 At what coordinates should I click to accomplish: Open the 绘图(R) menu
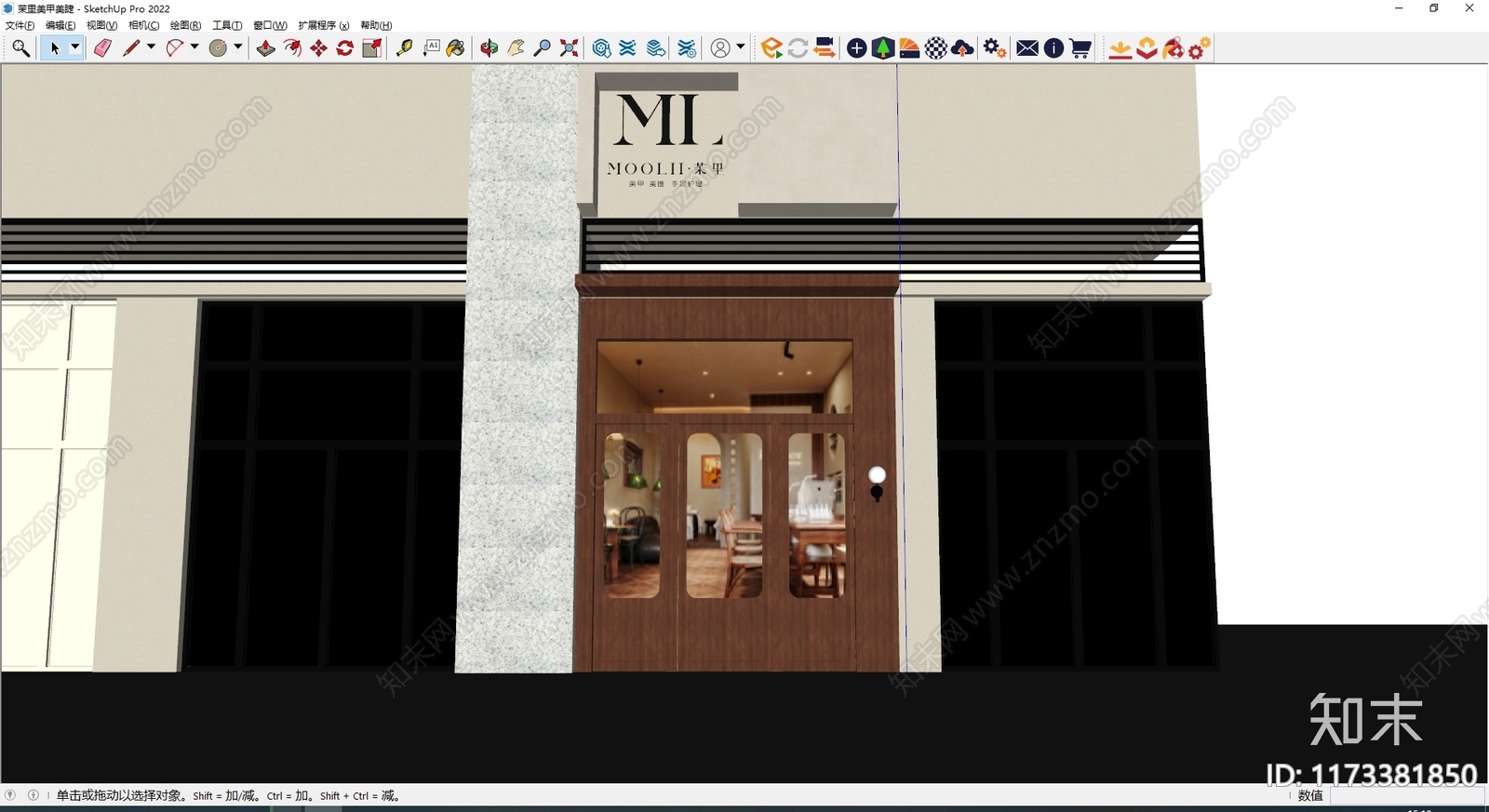click(x=185, y=25)
